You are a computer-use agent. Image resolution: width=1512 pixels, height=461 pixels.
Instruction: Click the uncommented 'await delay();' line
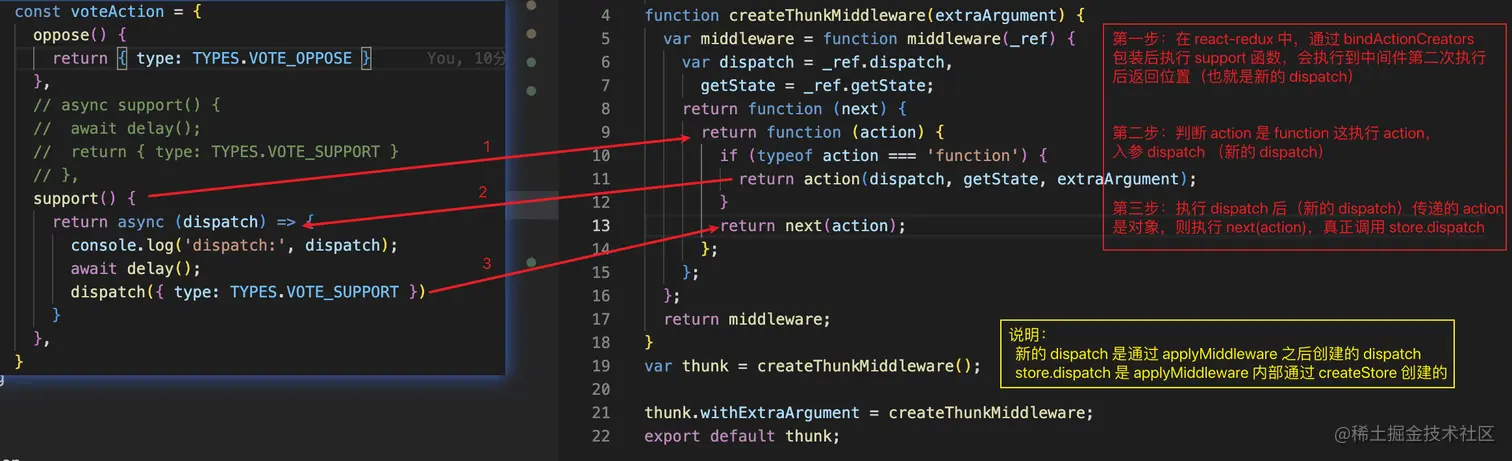point(136,268)
